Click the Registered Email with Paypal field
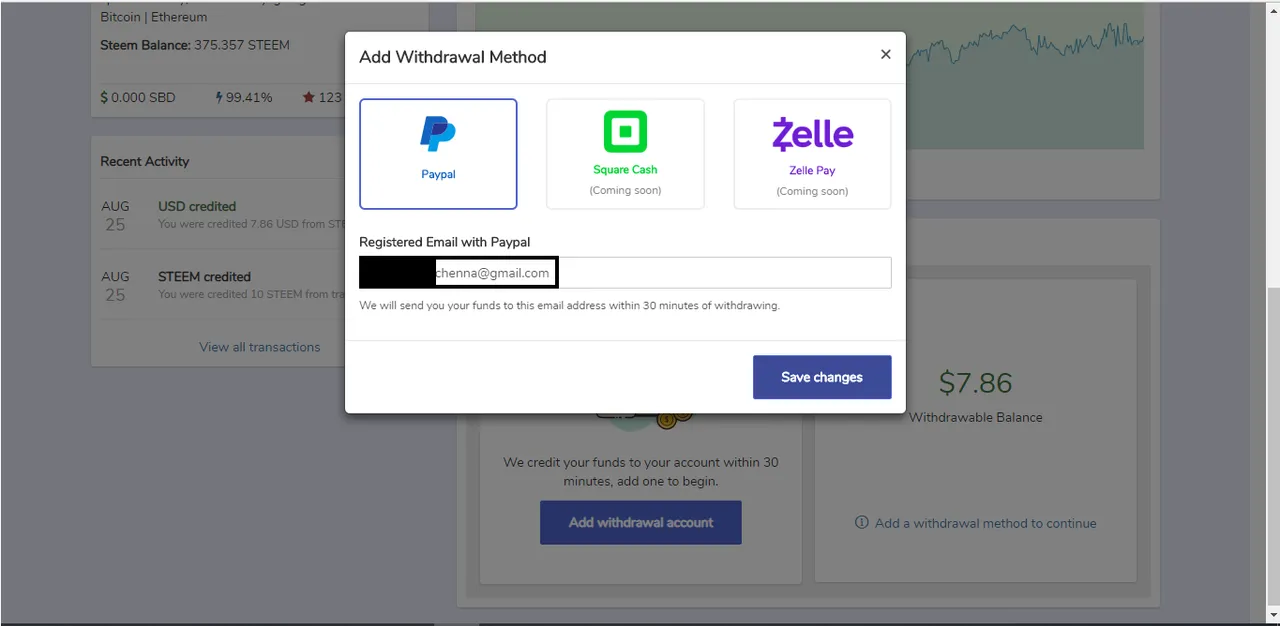Viewport: 1280px width, 626px height. [625, 273]
